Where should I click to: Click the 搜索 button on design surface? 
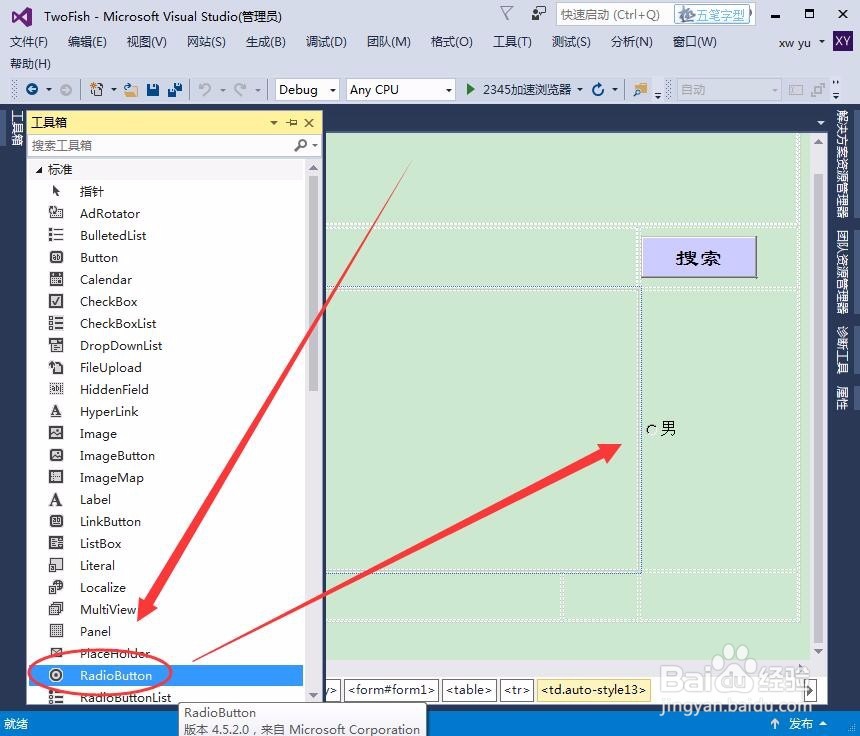click(699, 257)
